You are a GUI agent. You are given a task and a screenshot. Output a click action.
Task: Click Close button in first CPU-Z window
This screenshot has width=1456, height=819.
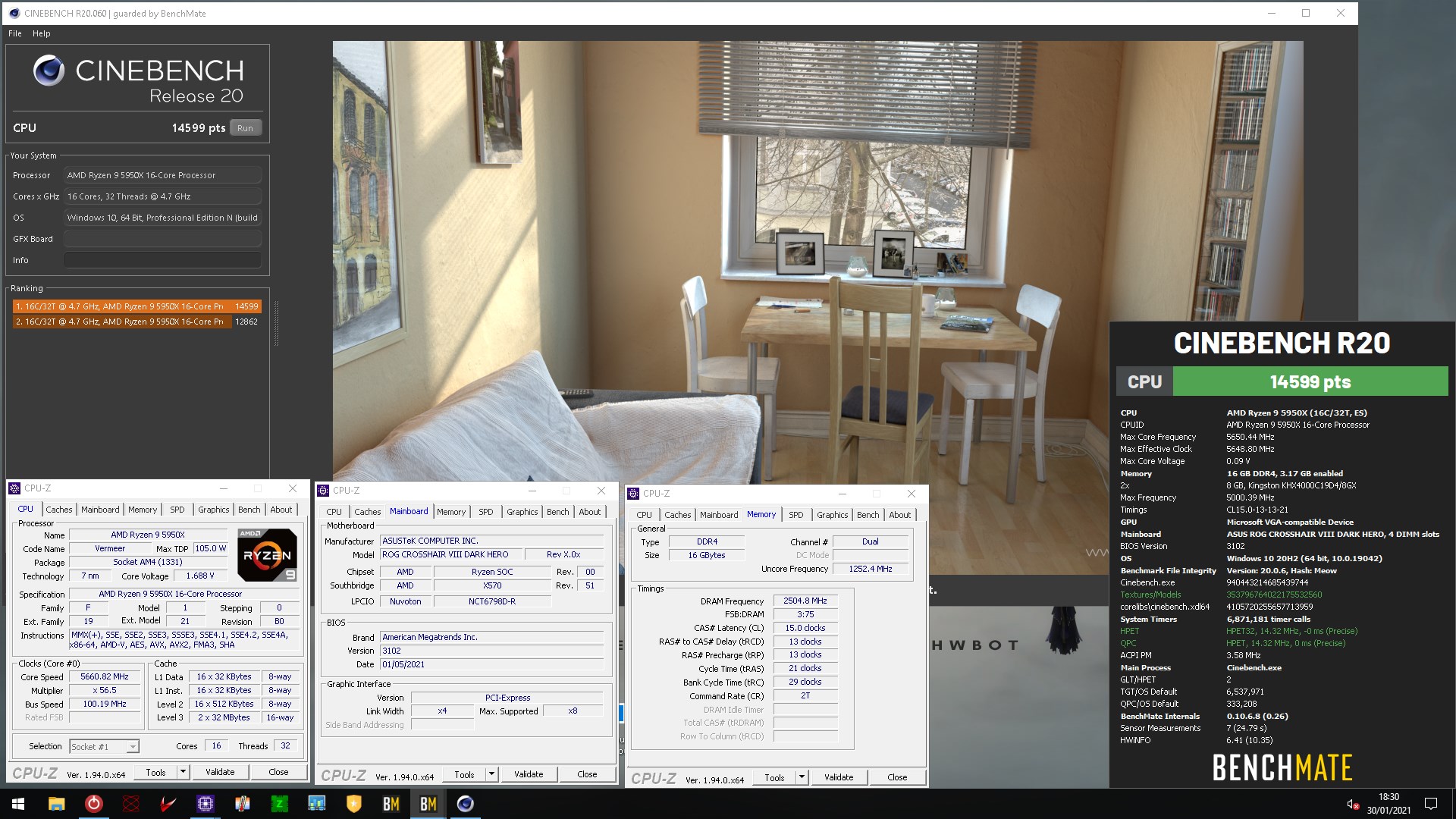278,772
